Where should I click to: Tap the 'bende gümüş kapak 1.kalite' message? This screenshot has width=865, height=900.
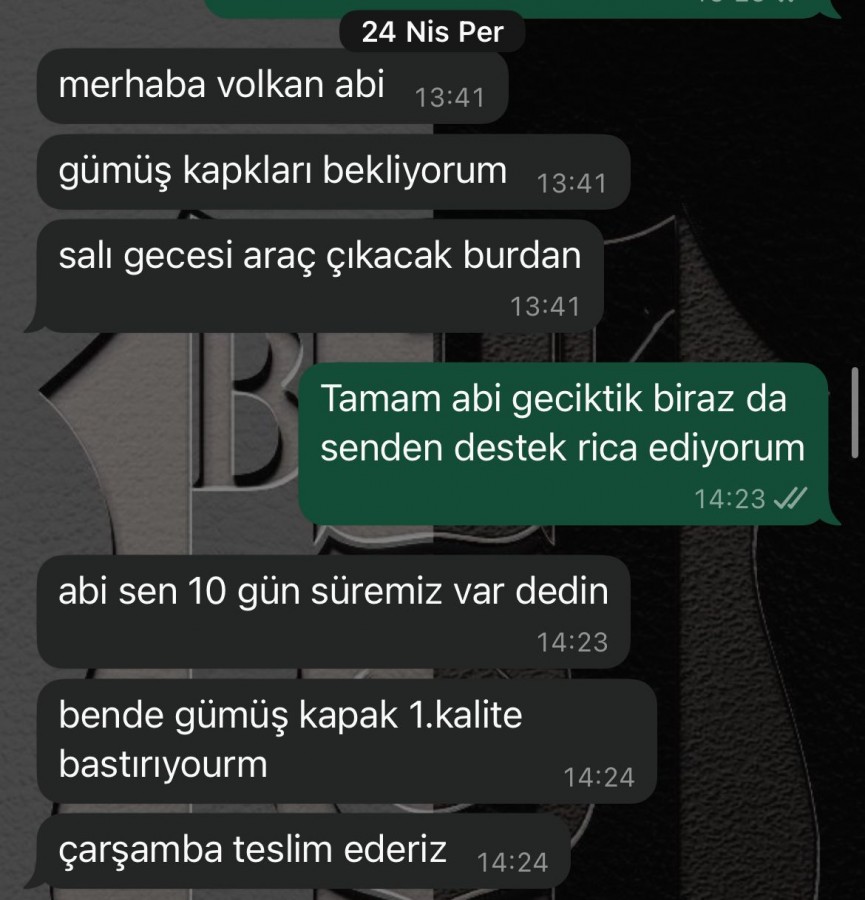click(x=347, y=741)
